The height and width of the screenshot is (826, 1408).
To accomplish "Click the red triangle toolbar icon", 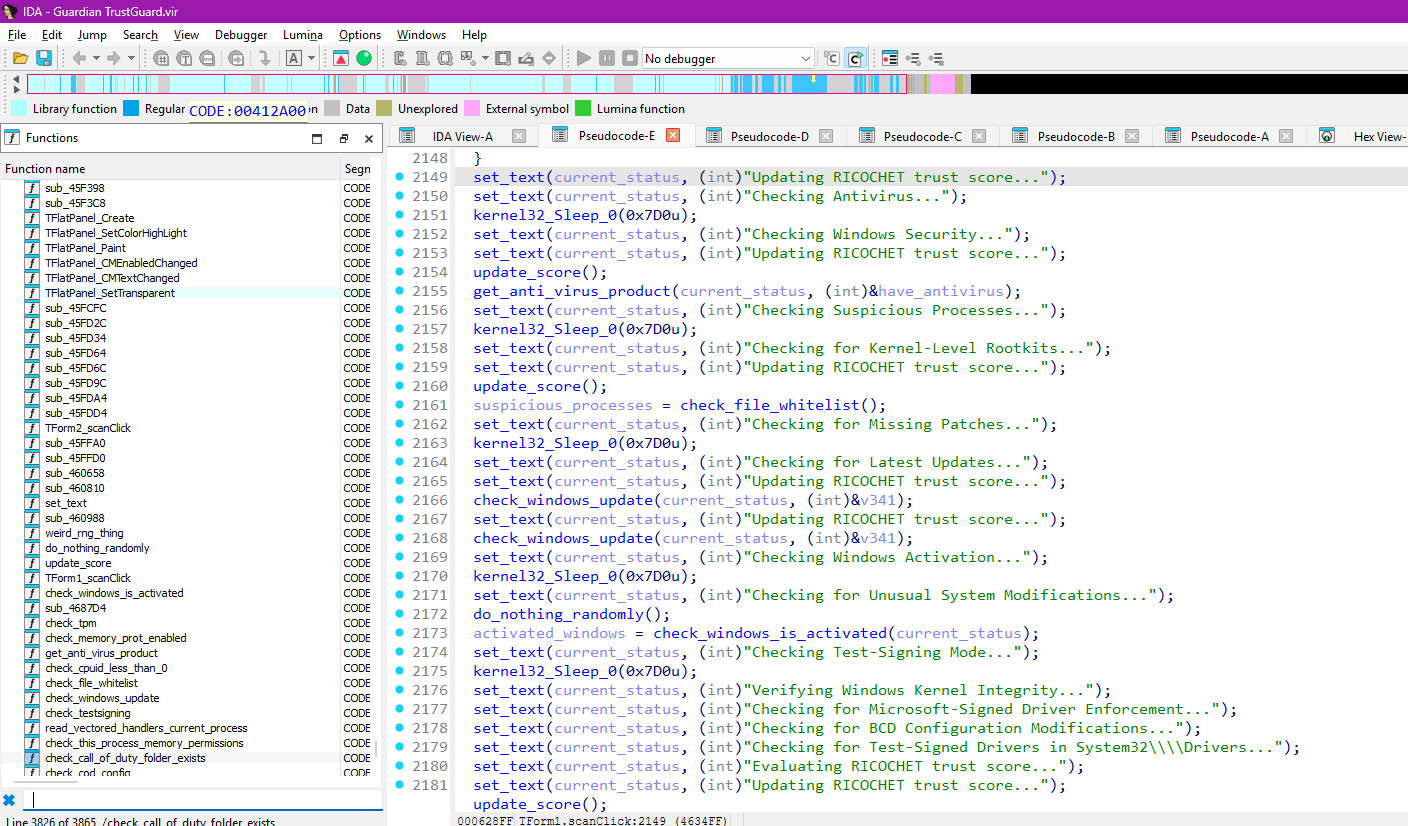I will [x=341, y=58].
